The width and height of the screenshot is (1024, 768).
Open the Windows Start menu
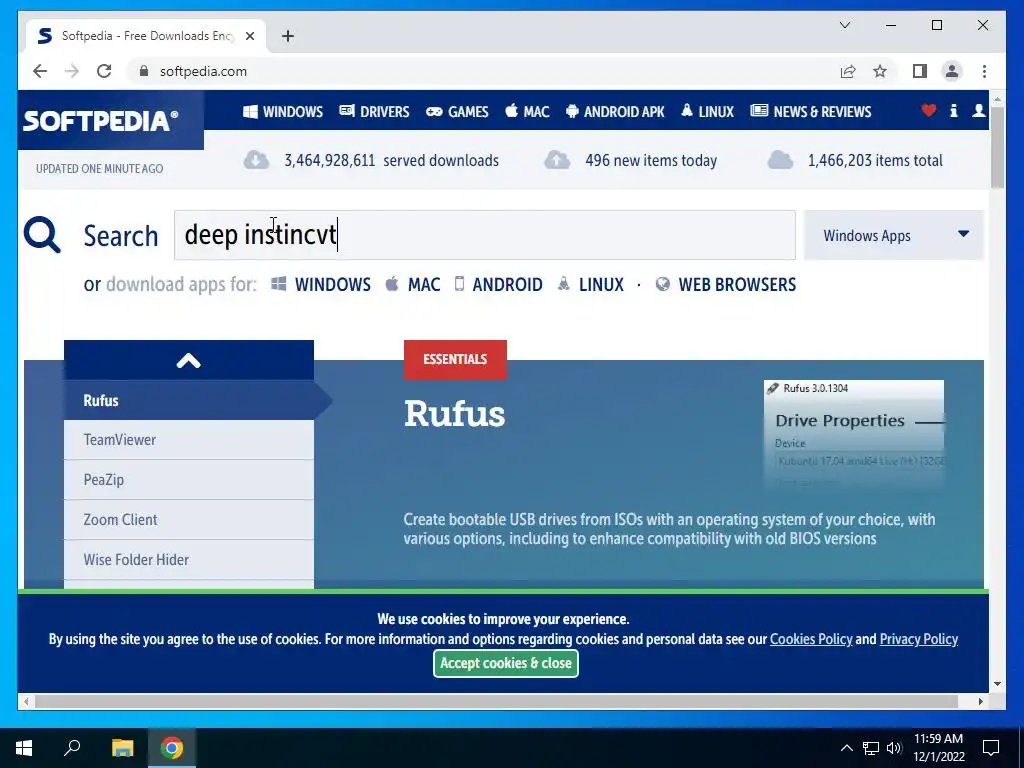[24, 748]
